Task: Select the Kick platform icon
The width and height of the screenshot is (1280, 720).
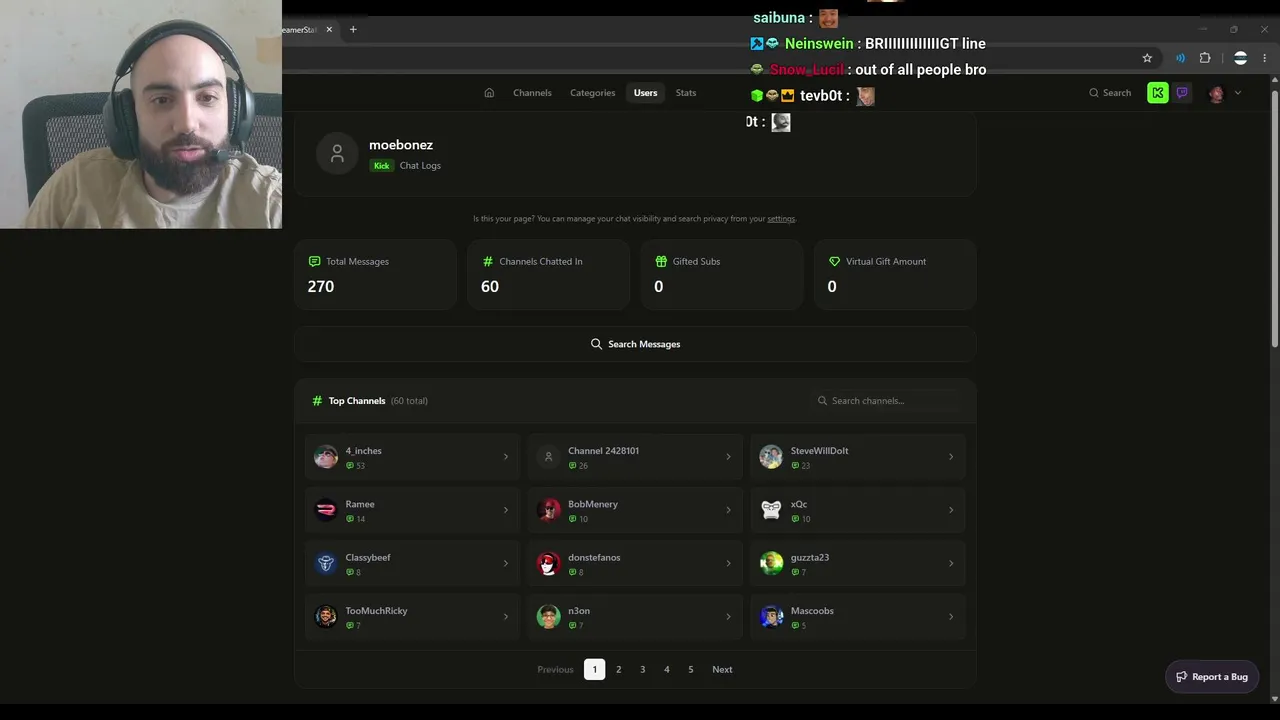Action: pos(1157,93)
